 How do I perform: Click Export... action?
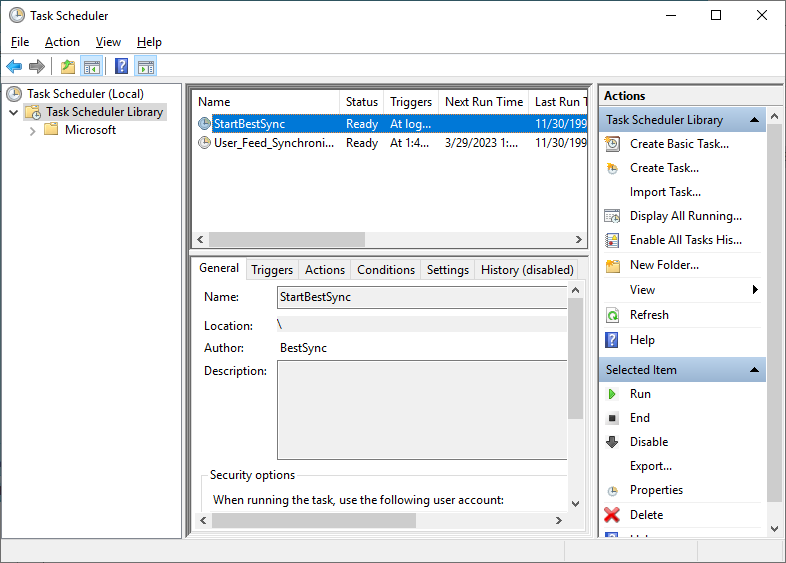point(651,466)
